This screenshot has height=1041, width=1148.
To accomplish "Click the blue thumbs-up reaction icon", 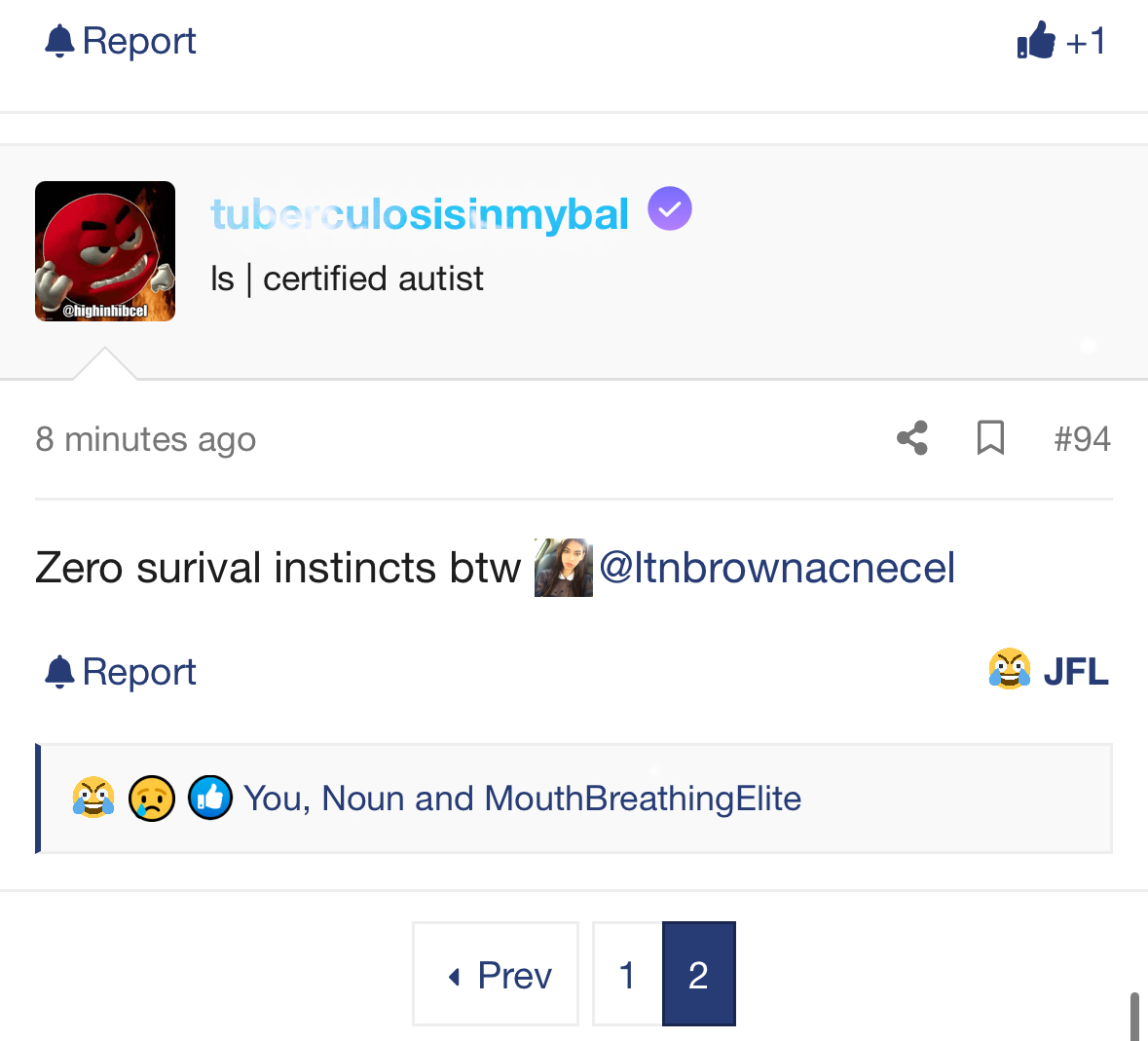I will (x=209, y=799).
